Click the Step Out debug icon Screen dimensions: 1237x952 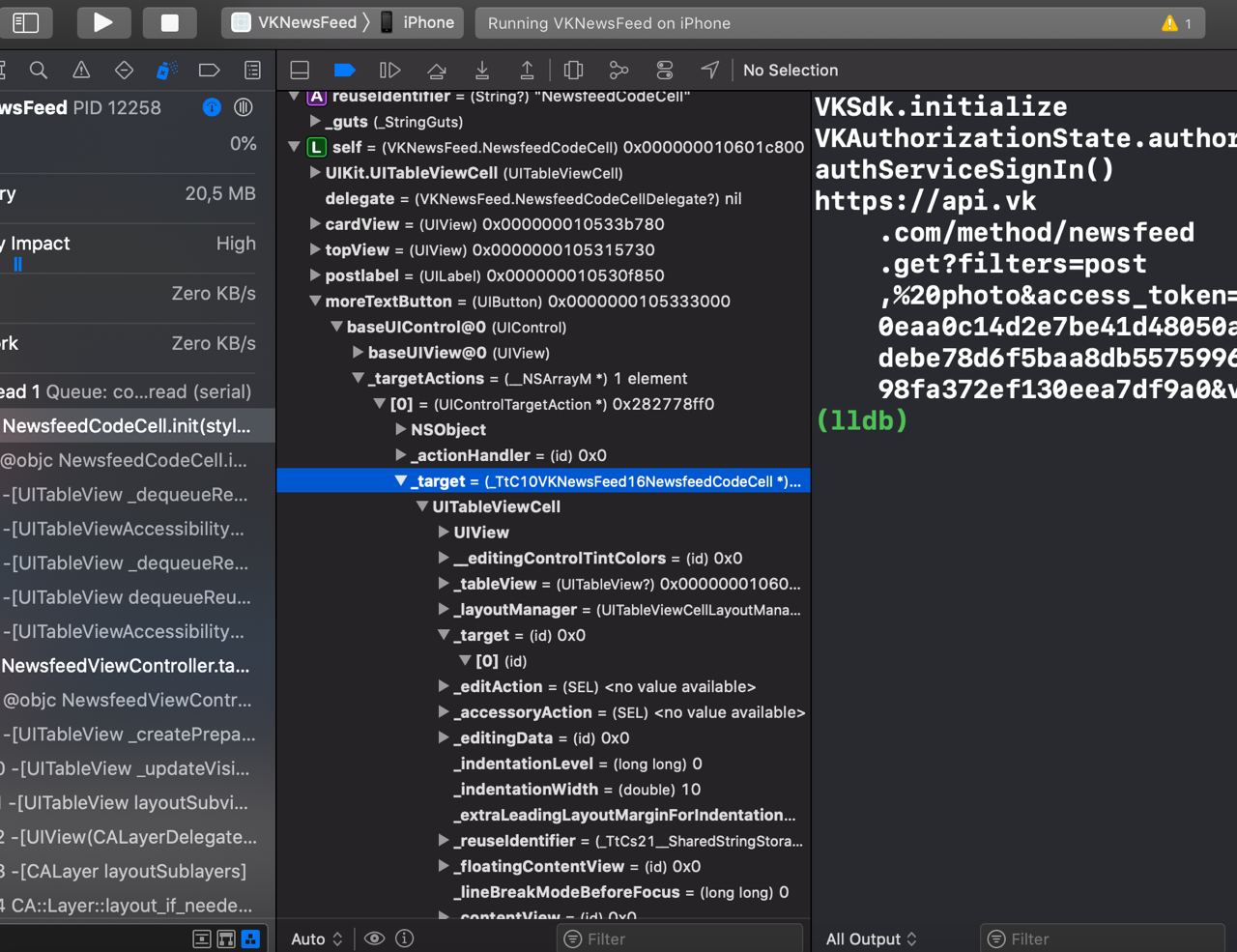click(x=527, y=70)
